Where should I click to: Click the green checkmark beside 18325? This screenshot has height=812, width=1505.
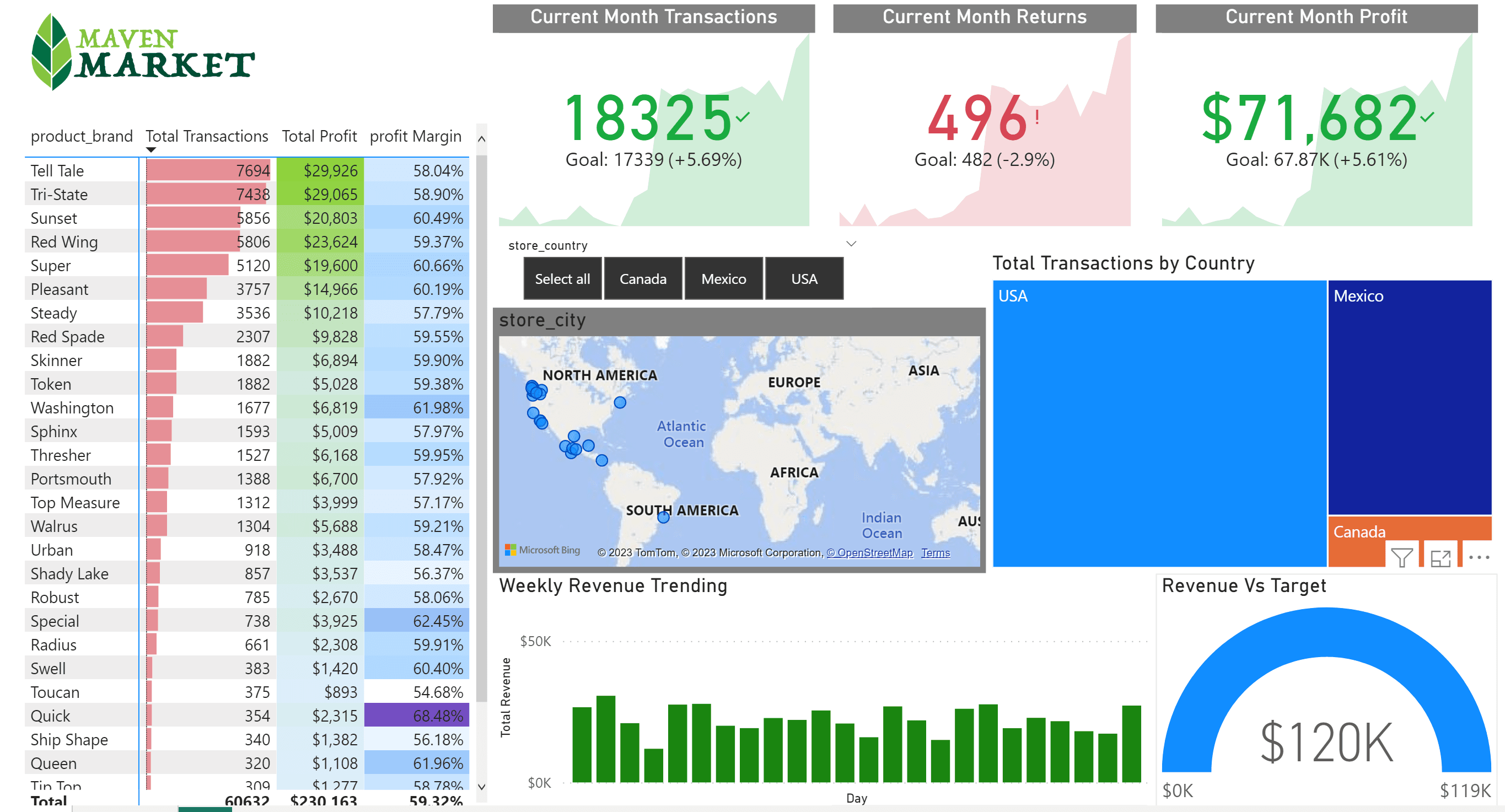tap(742, 117)
